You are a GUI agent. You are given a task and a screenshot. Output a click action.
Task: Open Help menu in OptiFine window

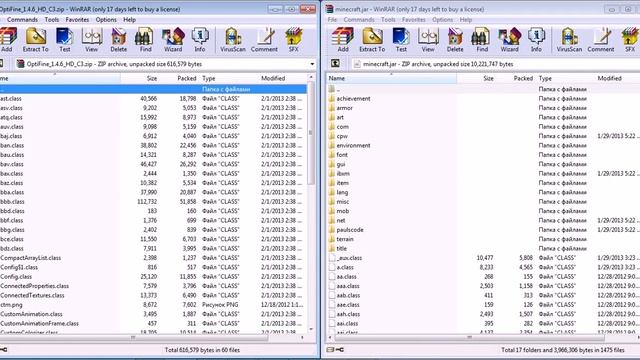(129, 20)
